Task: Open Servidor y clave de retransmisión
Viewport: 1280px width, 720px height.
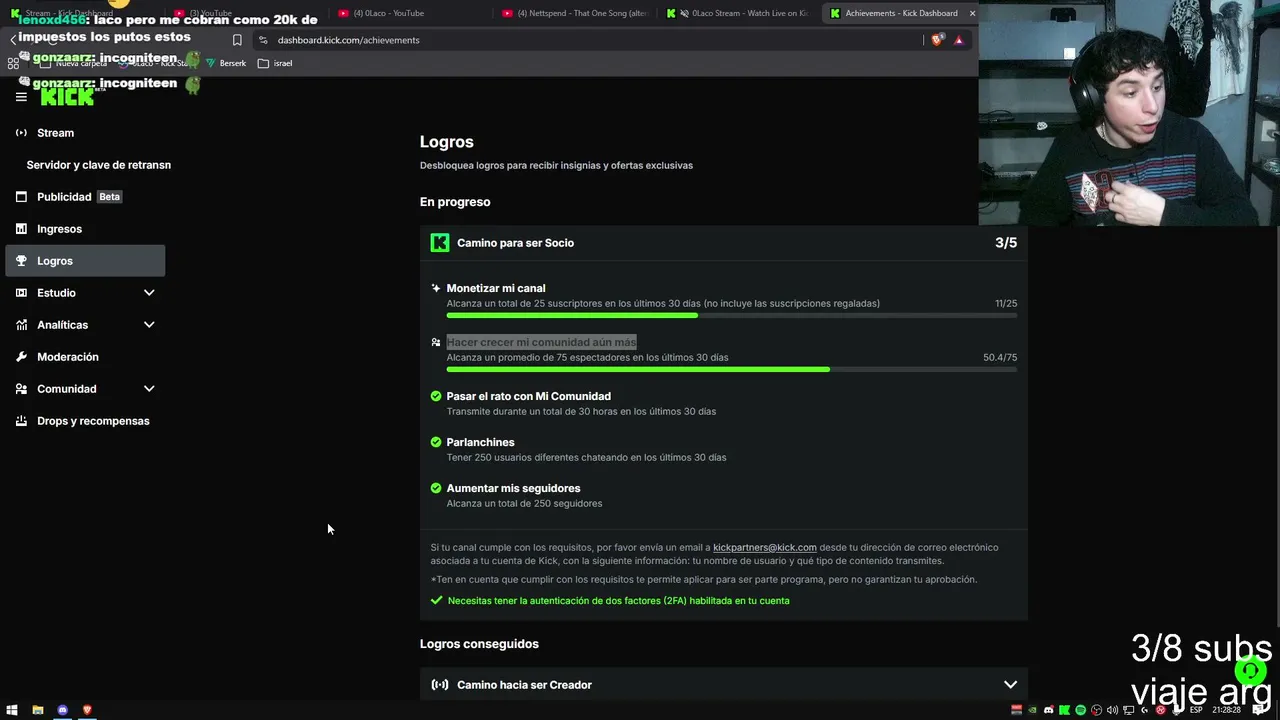Action: click(x=98, y=165)
